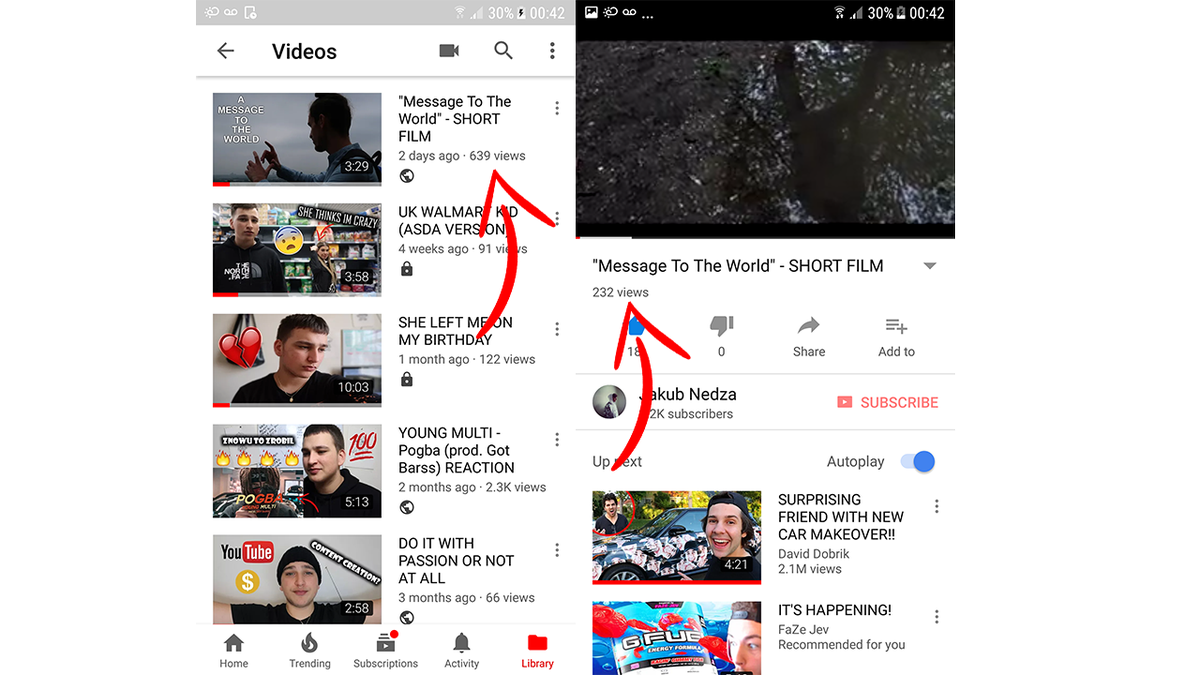This screenshot has height=675, width=1200.
Task: Click the "2 months ago · 2.3K views" text
Action: coord(472,487)
